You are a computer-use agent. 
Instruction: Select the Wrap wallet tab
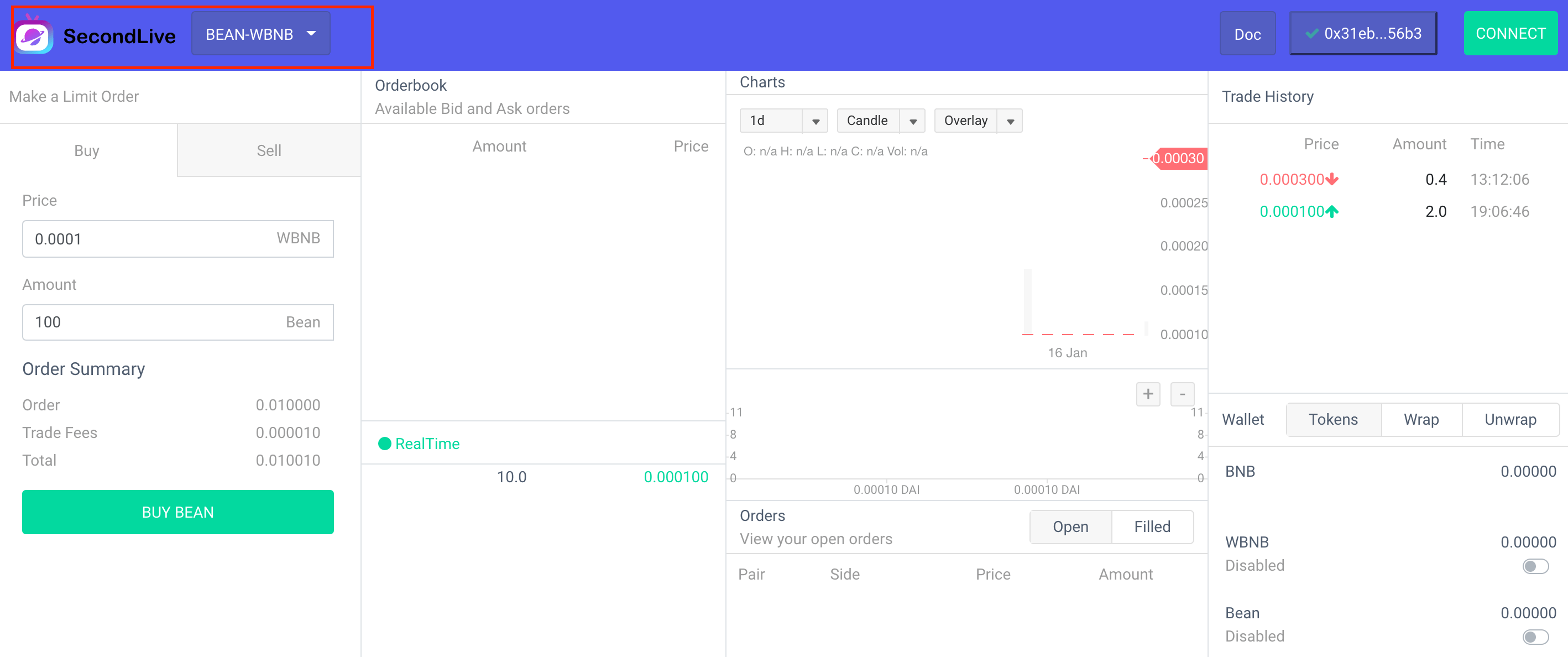tap(1421, 420)
